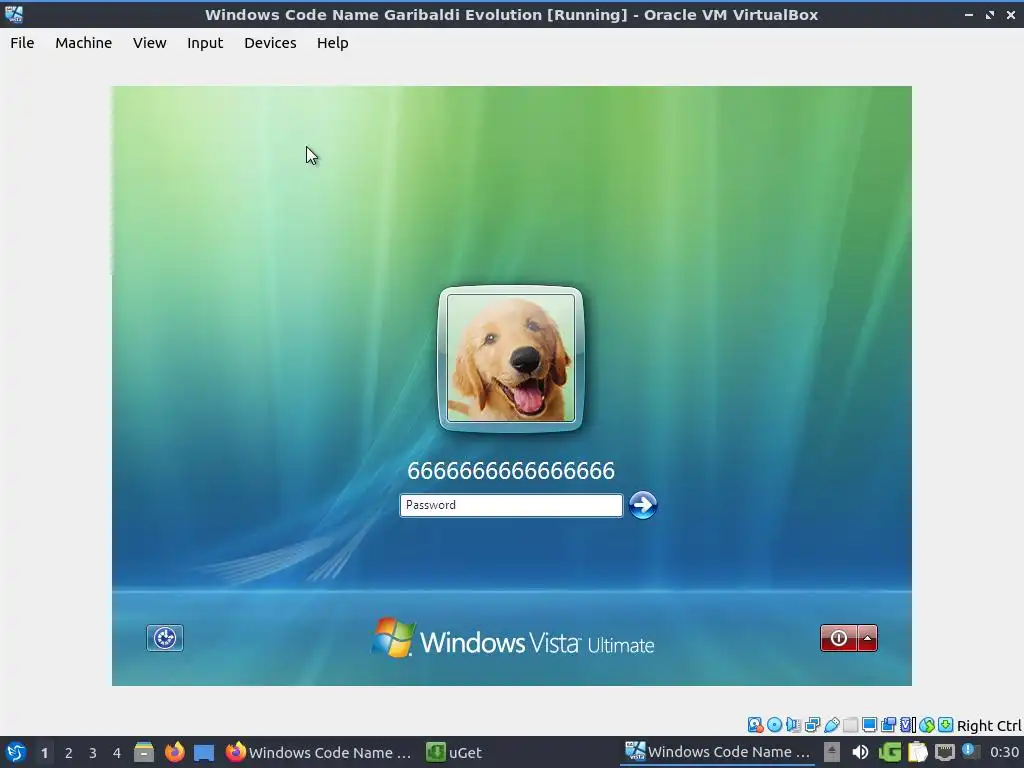Screen dimensions: 1024x768
Task: Launch Firefox from the quick launch
Action: (174, 752)
